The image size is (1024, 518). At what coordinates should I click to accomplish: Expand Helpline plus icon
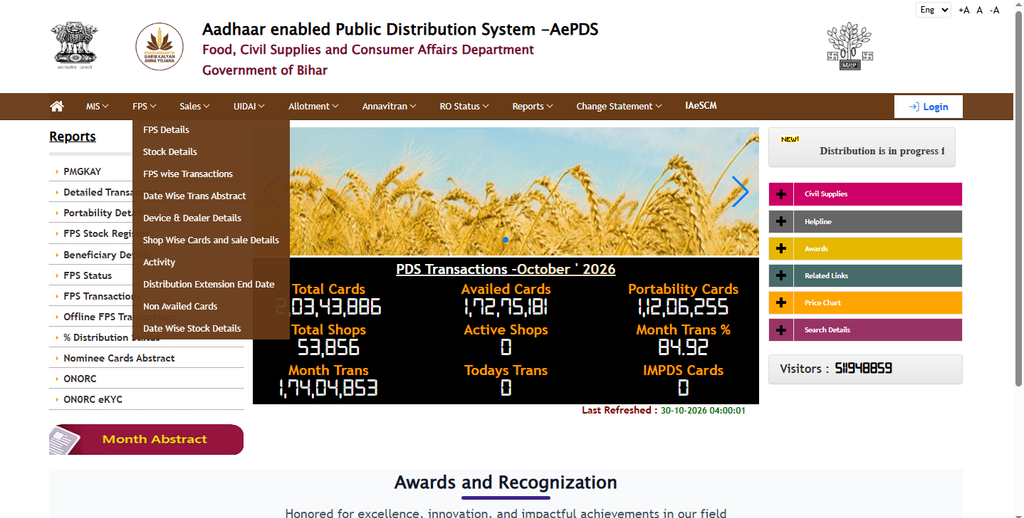tap(781, 221)
